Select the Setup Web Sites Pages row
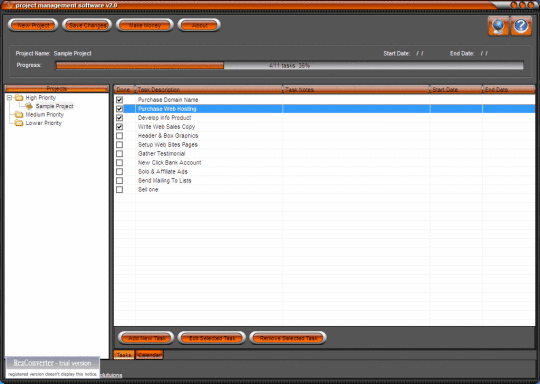The width and height of the screenshot is (540, 384). click(324, 145)
